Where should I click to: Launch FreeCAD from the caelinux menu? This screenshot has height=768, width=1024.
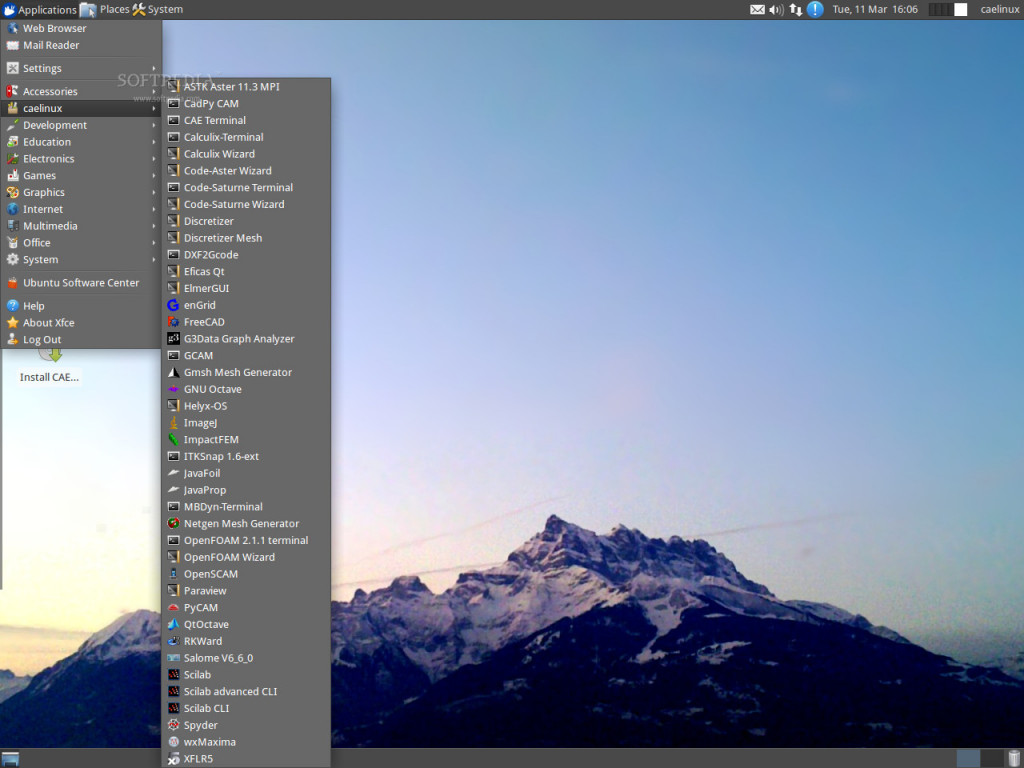[246, 322]
